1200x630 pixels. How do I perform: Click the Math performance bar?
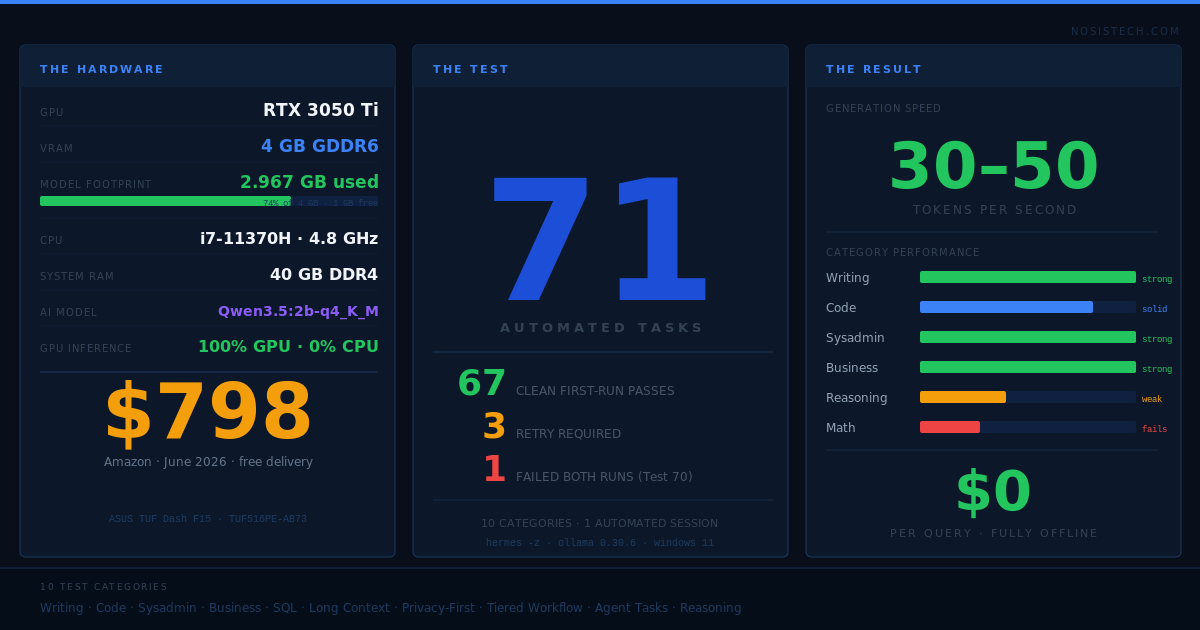coord(1028,427)
